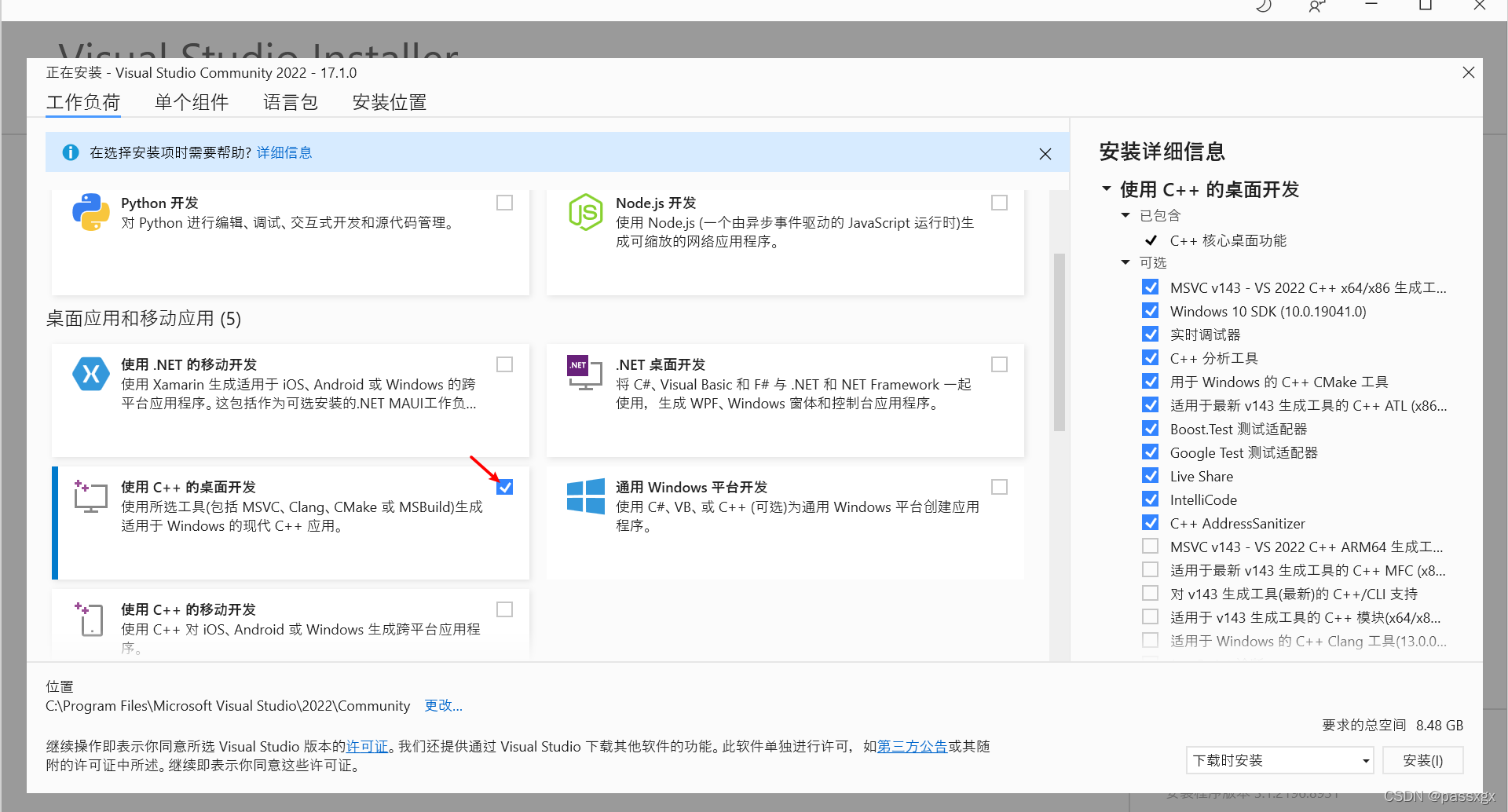This screenshot has height=812, width=1508.
Task: Click the feedback person icon in title bar
Action: click(x=1317, y=6)
